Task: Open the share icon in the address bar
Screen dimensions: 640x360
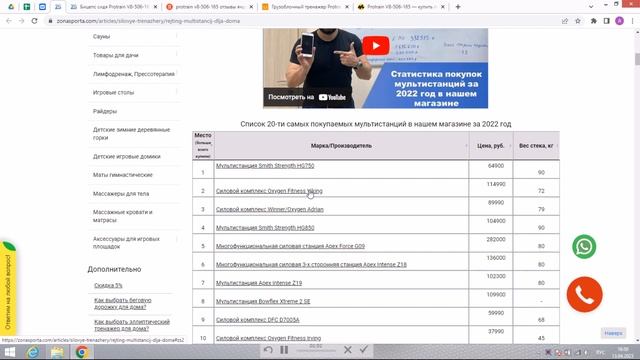Action: point(565,21)
